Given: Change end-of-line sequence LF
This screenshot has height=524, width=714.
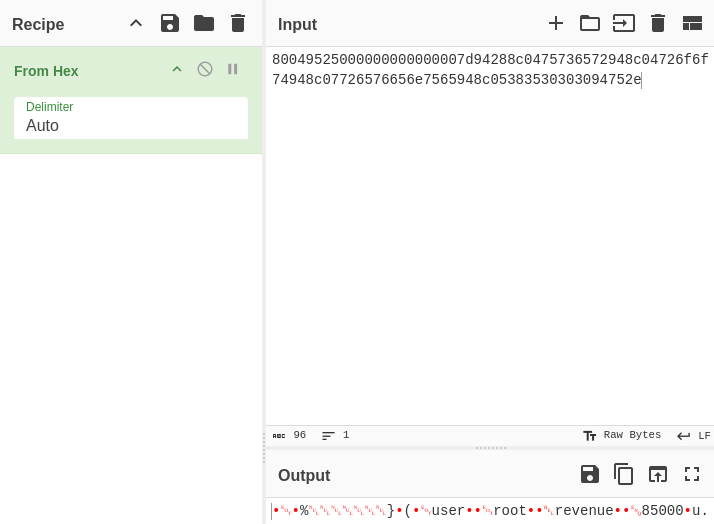Looking at the screenshot, I should click(694, 436).
